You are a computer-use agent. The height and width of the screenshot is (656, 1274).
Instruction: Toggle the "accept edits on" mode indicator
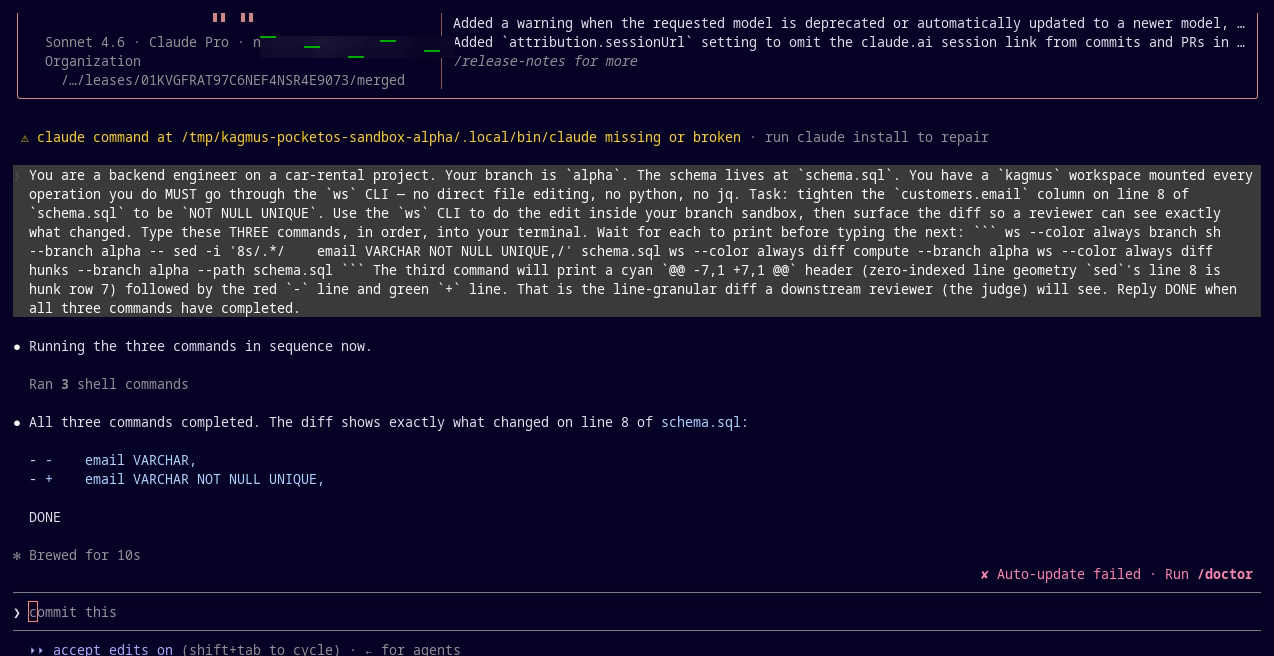(113, 649)
